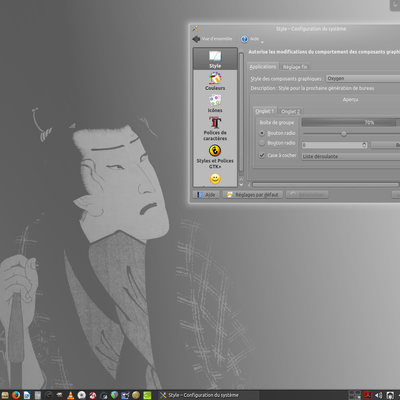Launch VLC media player from taskbar
Screen dimensions: 400x400
71,395
